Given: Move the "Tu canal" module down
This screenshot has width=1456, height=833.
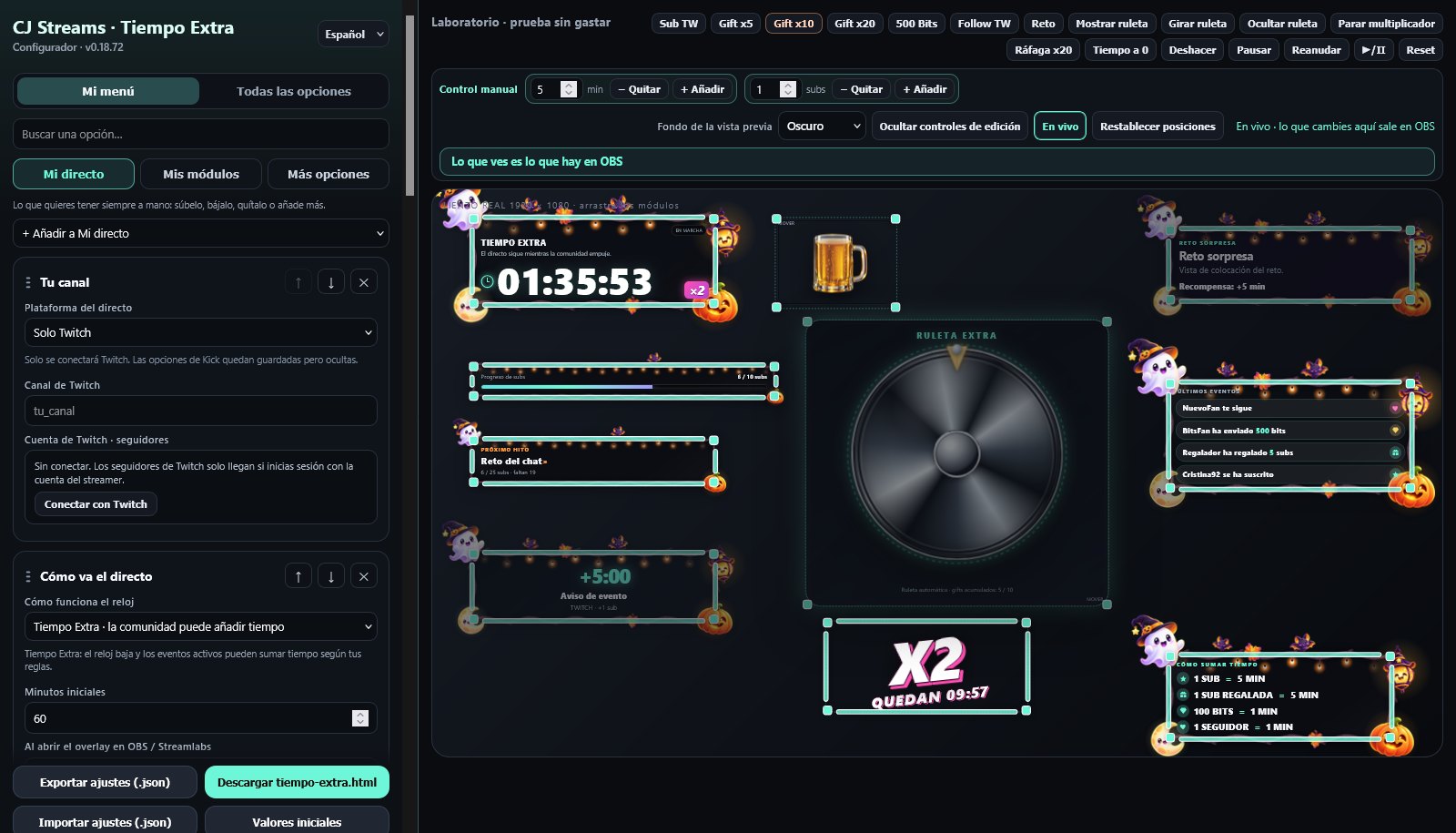Looking at the screenshot, I should 331,282.
